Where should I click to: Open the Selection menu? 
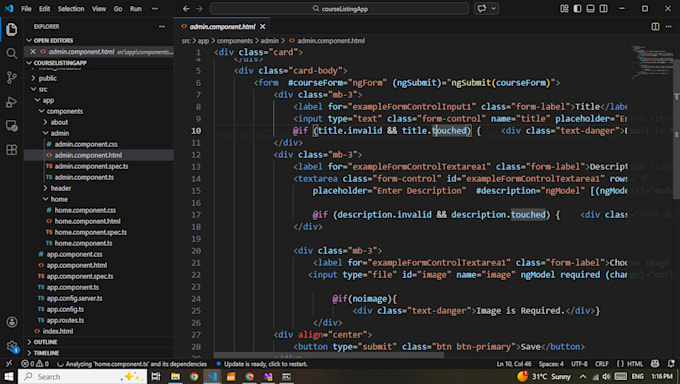pos(71,9)
